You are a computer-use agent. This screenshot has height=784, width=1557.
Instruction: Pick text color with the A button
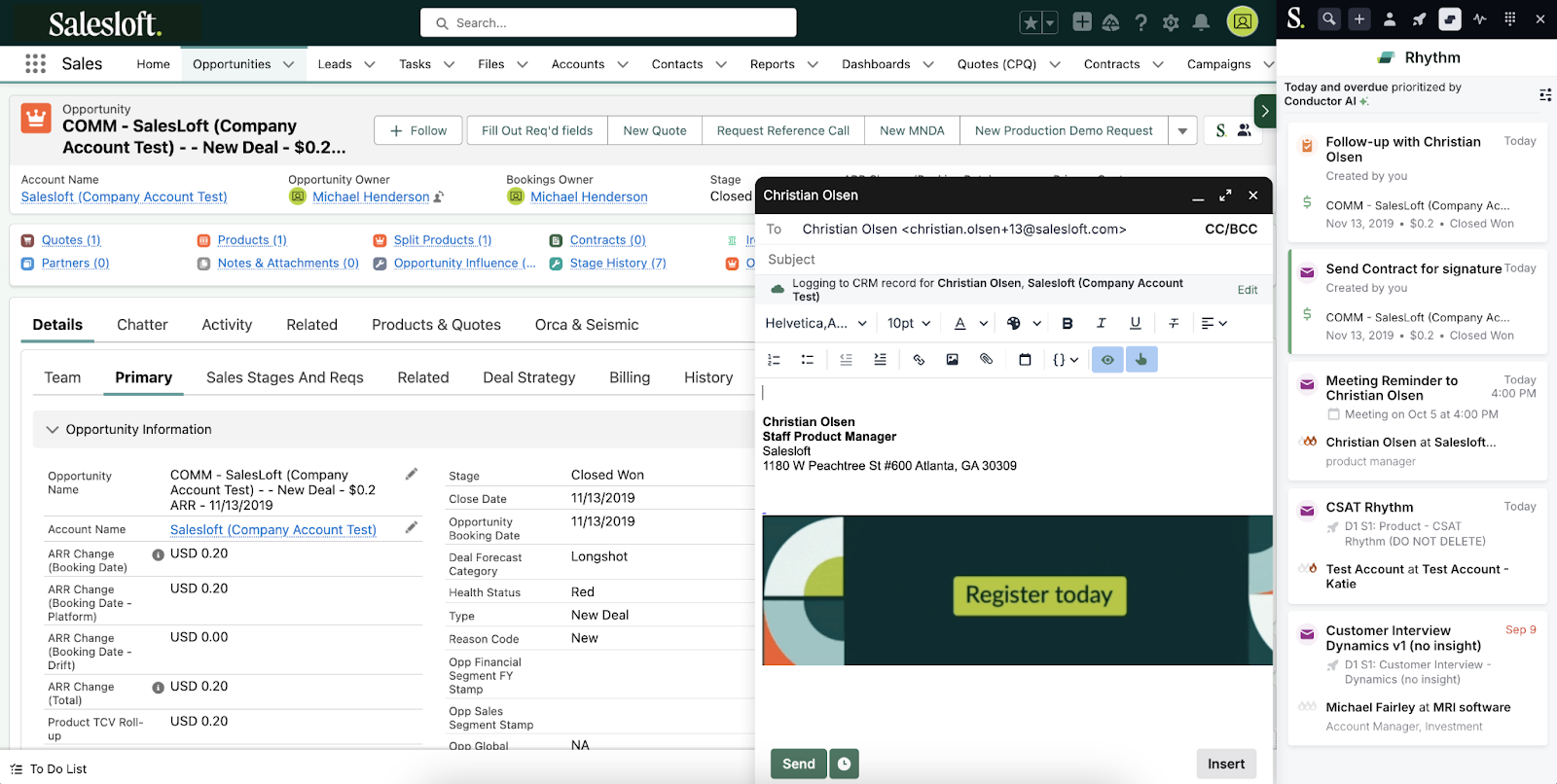coord(960,323)
